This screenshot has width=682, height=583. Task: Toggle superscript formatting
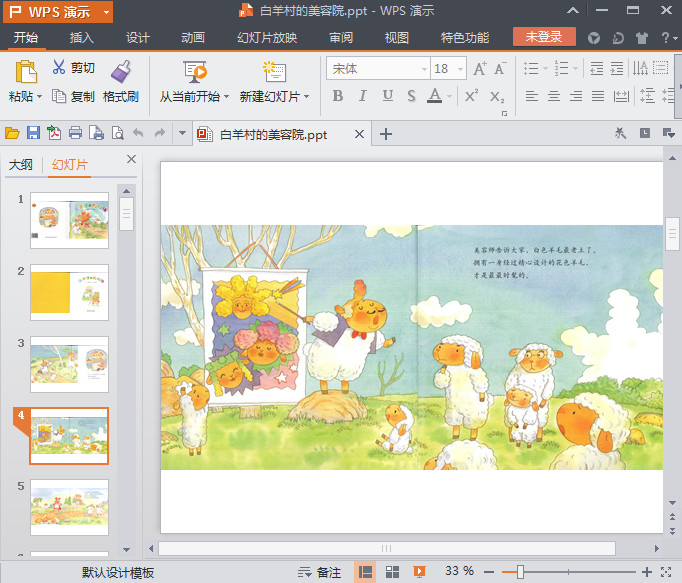click(471, 96)
